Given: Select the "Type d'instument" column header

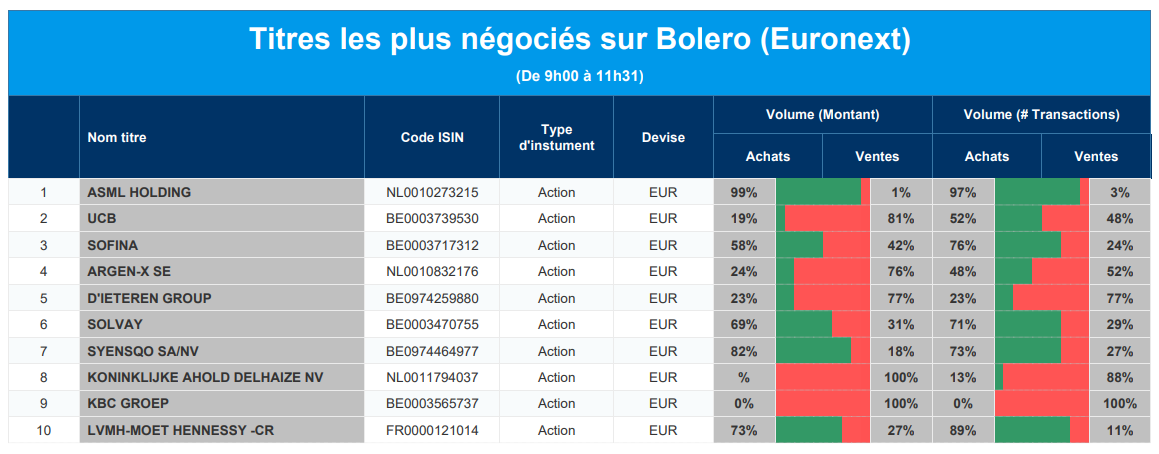Looking at the screenshot, I should point(556,138).
